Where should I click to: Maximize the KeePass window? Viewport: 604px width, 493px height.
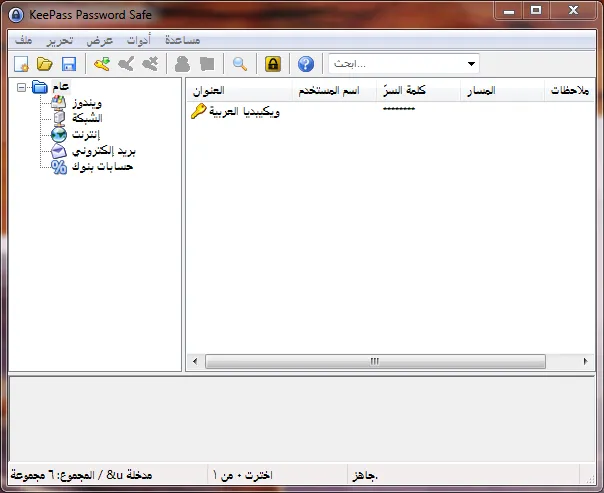[x=536, y=10]
